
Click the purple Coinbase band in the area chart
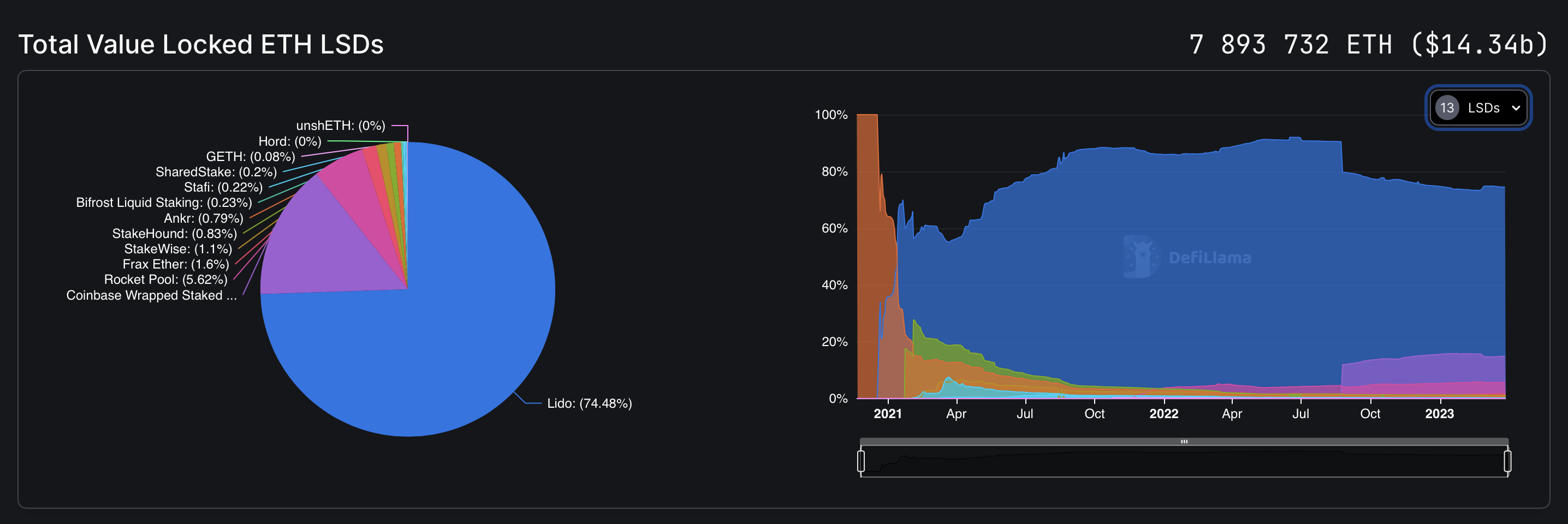1424,369
